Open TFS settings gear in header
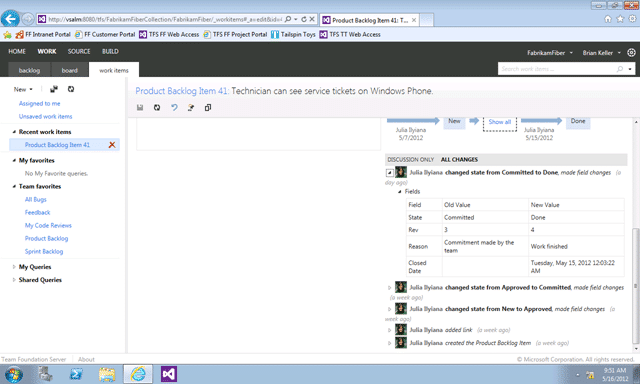 pyautogui.click(x=631, y=53)
